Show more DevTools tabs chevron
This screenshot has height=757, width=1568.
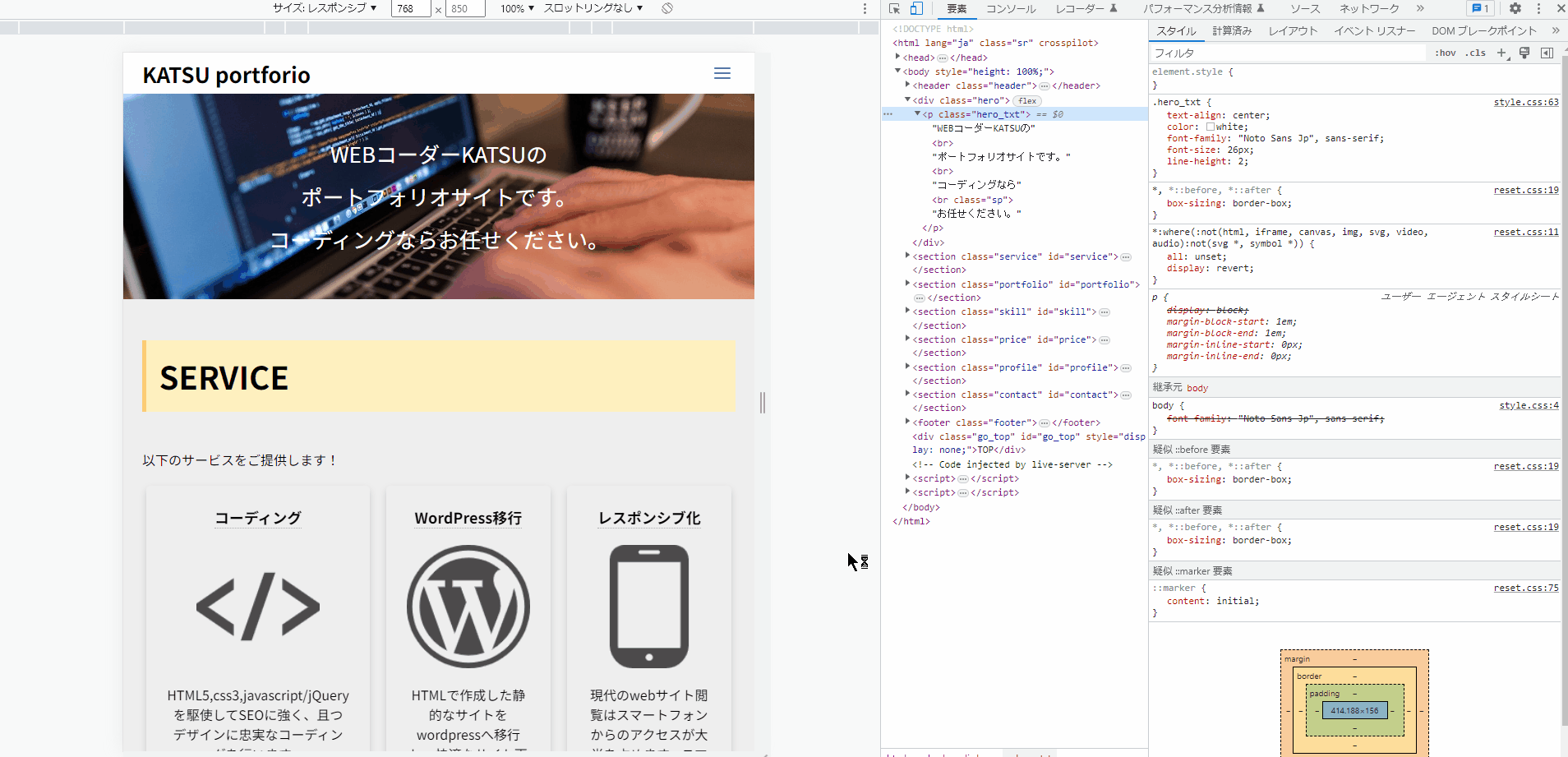coord(1420,8)
